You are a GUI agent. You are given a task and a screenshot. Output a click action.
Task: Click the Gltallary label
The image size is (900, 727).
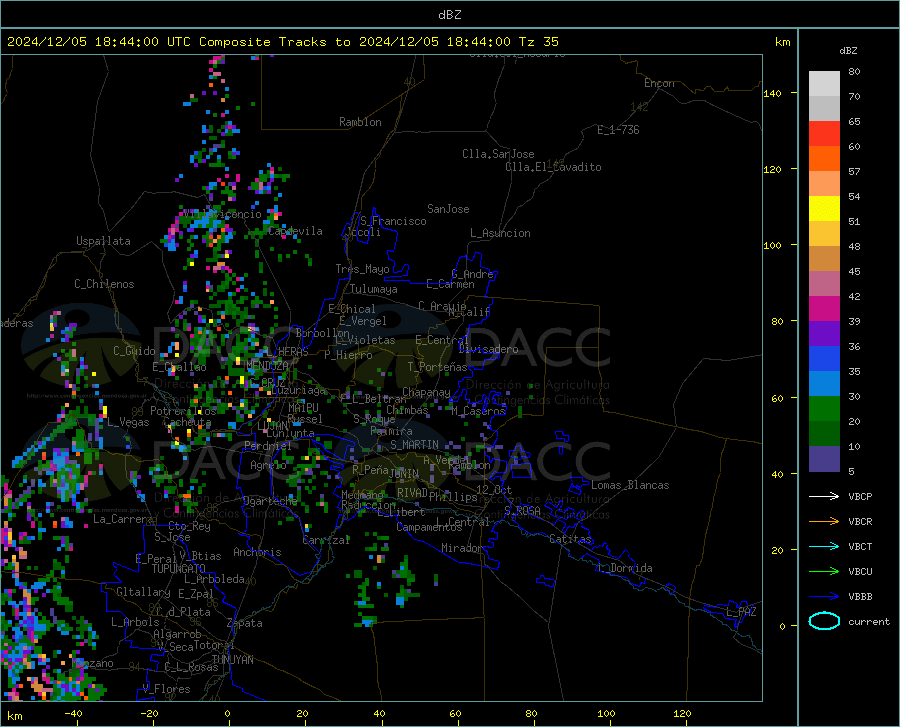click(143, 592)
